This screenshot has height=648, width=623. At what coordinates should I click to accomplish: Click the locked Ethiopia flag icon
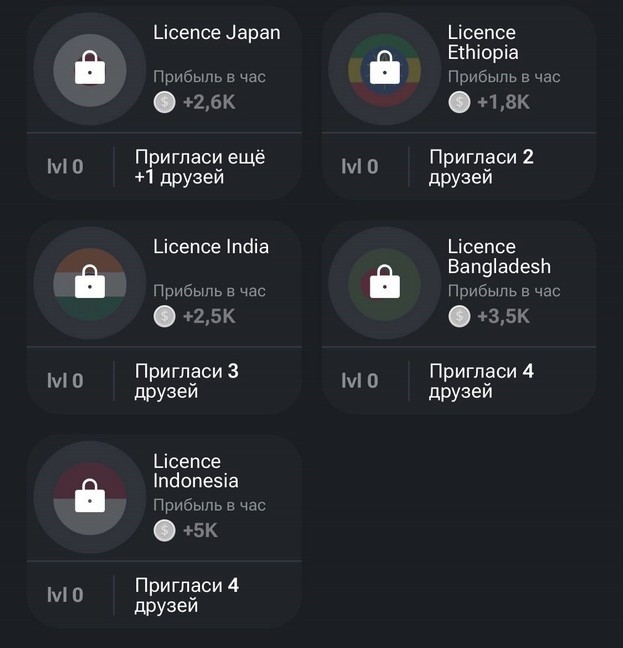click(x=384, y=69)
